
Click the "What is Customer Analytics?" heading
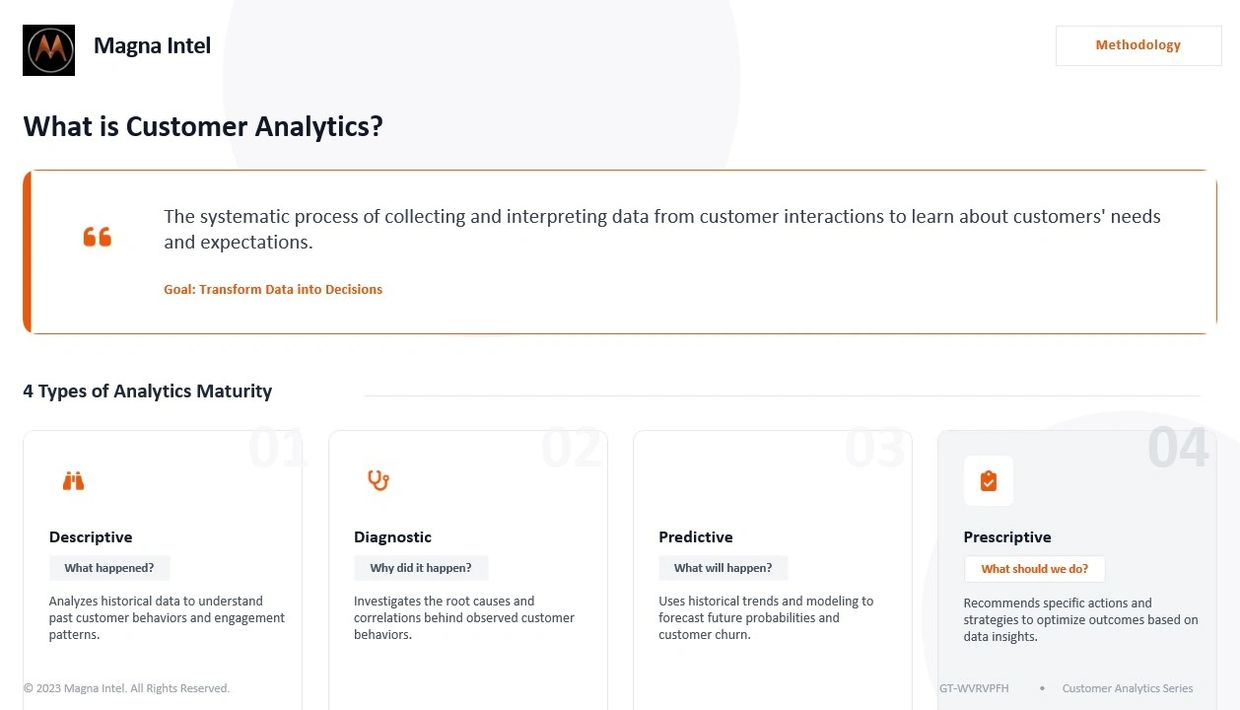click(203, 127)
